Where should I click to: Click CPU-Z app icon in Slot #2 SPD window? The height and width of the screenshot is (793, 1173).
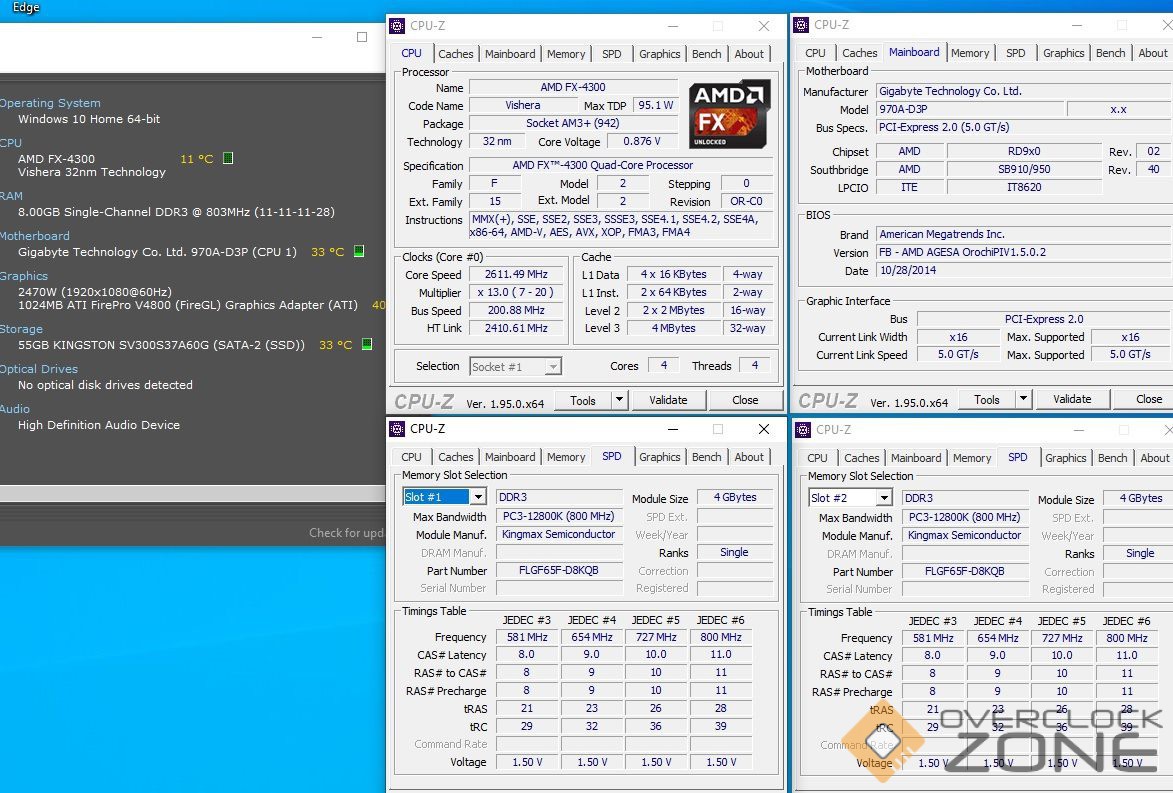803,429
